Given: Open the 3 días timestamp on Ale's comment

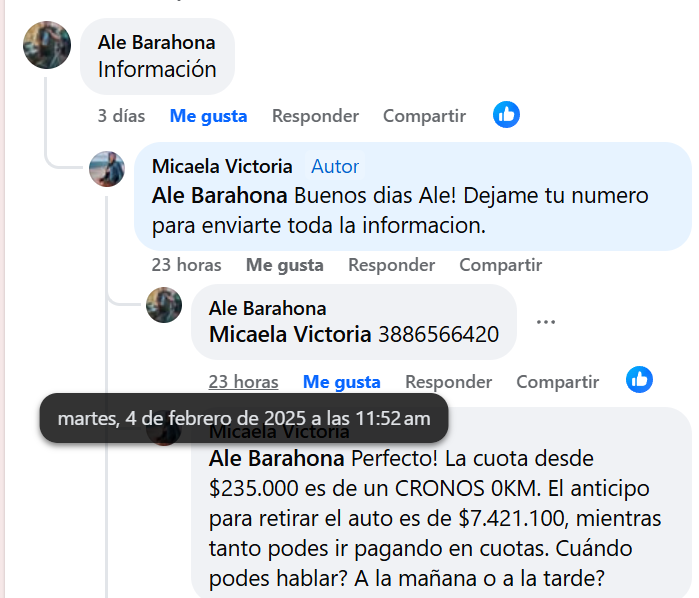Looking at the screenshot, I should coord(121,116).
